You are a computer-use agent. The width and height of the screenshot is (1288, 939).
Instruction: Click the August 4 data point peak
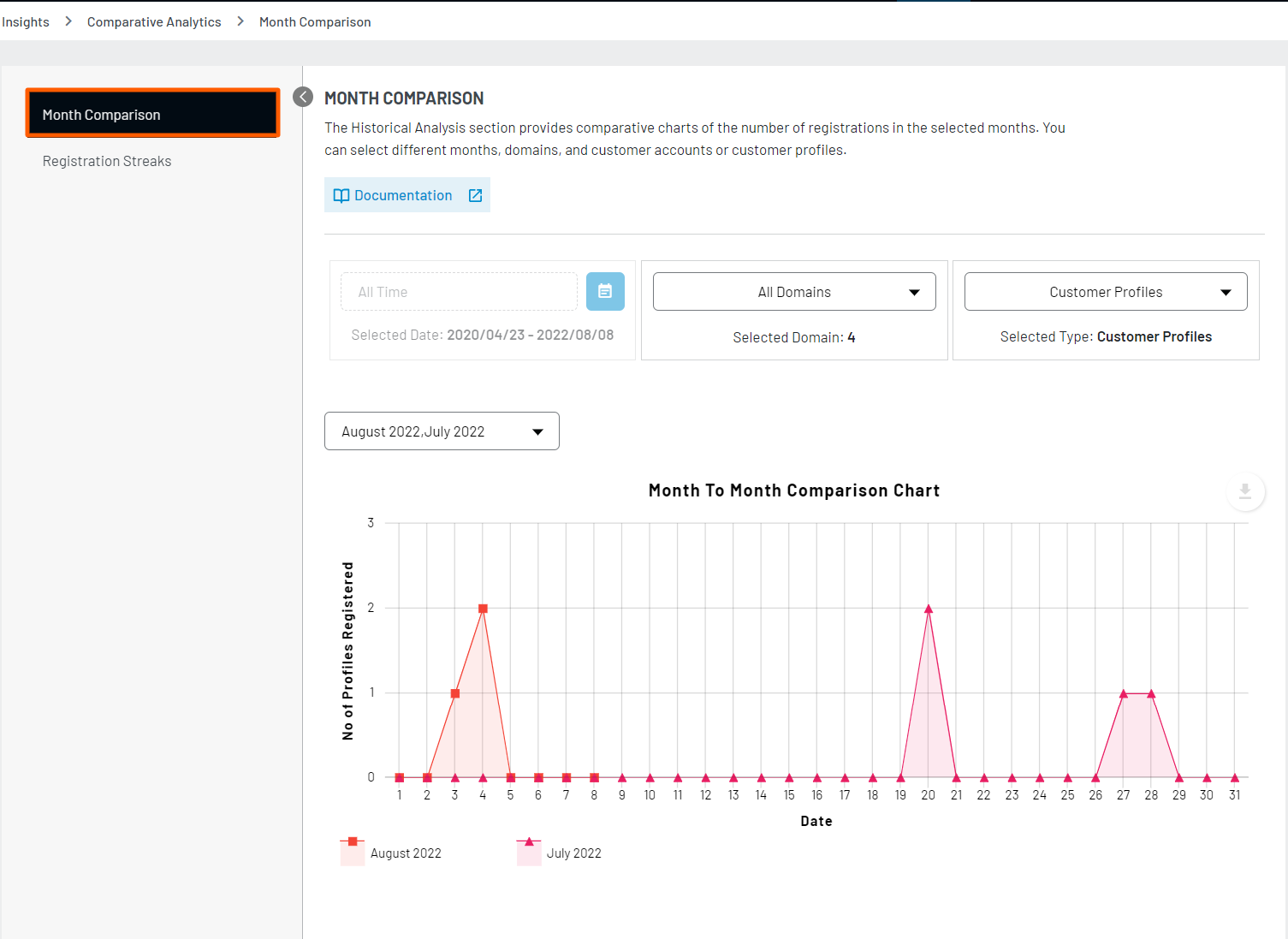(x=483, y=609)
